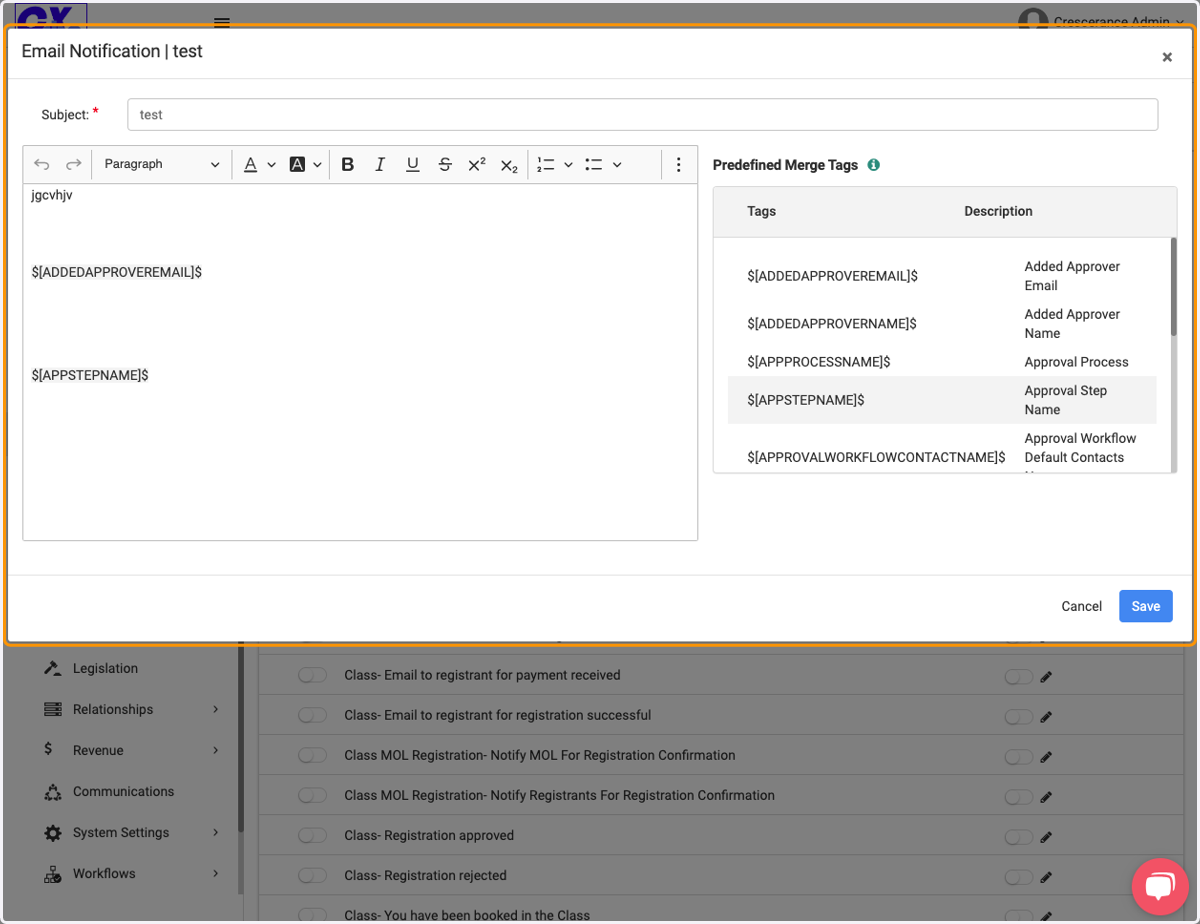Expand the System Settings sidebar chevron

click(x=215, y=832)
